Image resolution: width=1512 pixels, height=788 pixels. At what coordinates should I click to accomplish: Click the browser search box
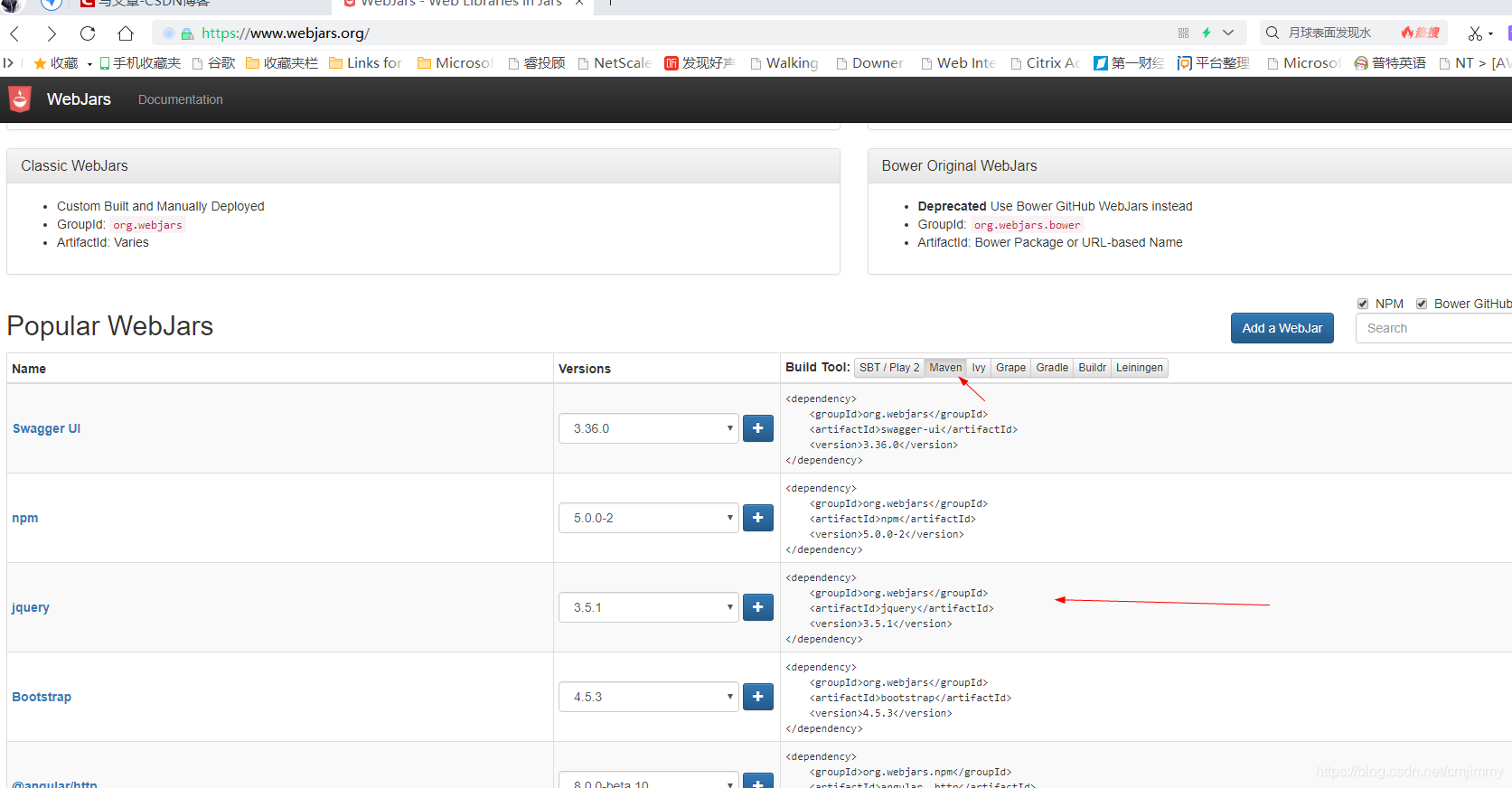tap(1354, 33)
